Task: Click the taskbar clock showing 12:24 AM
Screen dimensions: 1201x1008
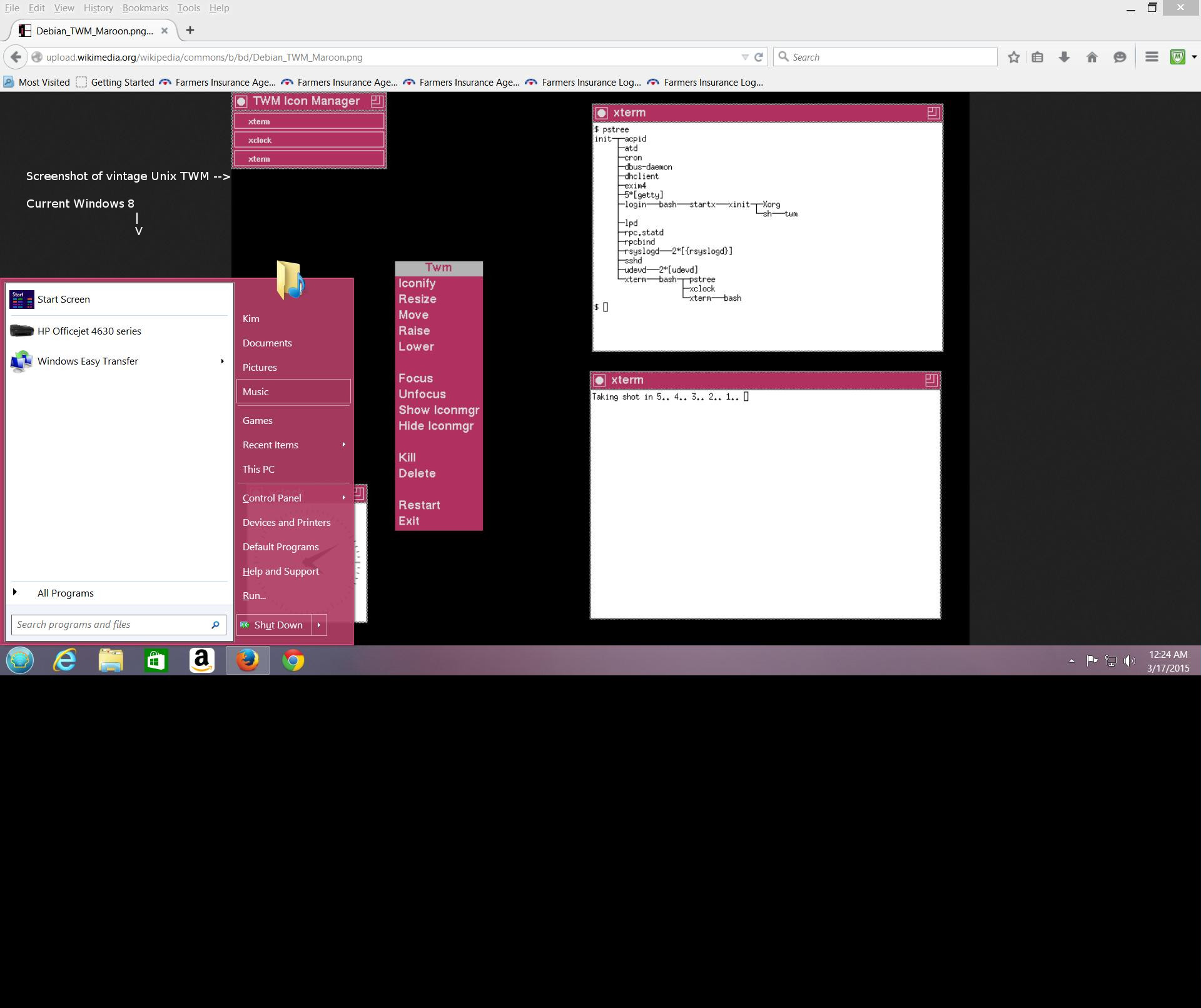Action: (1168, 661)
